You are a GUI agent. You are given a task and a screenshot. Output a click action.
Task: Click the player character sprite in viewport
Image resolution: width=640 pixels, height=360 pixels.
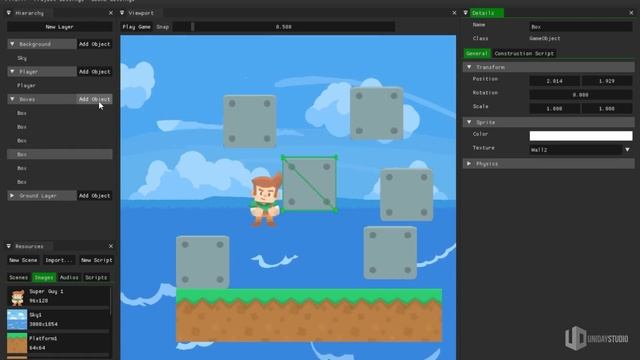point(265,200)
